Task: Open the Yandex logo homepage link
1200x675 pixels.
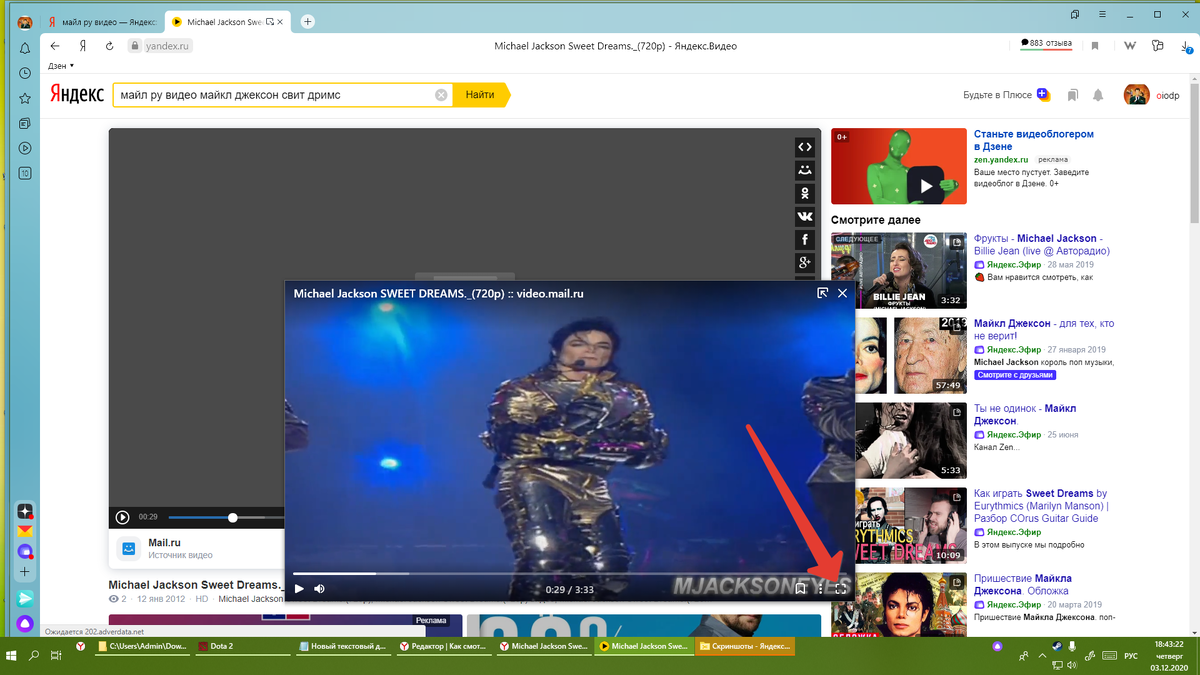Action: [77, 95]
